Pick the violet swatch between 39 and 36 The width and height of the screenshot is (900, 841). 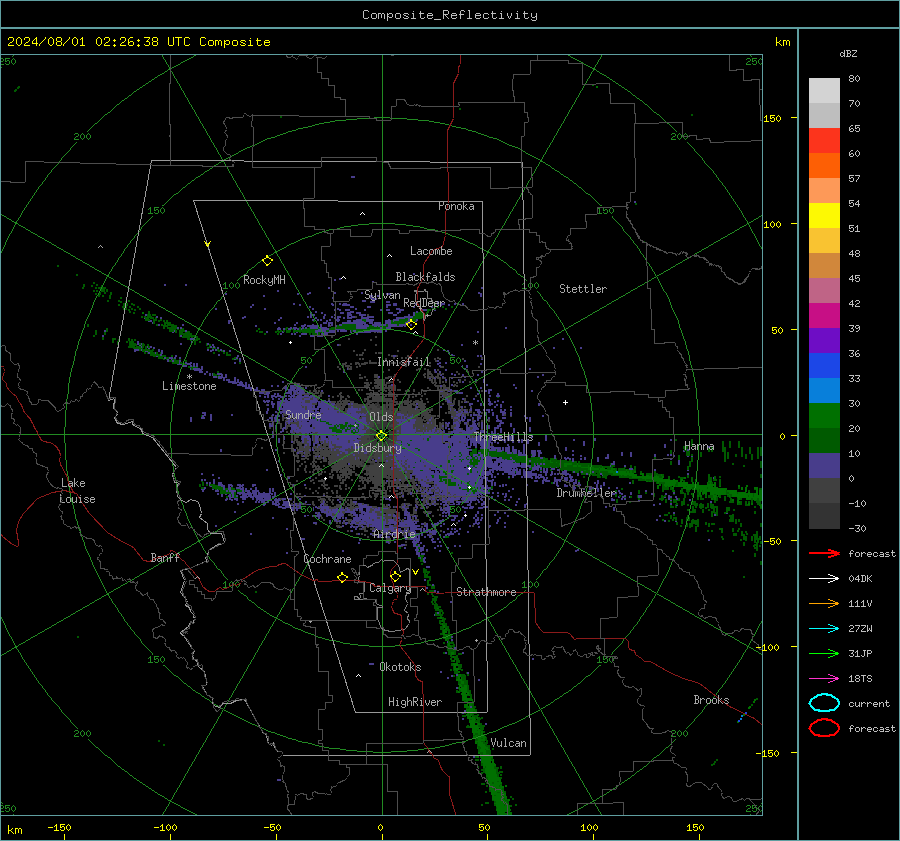824,340
